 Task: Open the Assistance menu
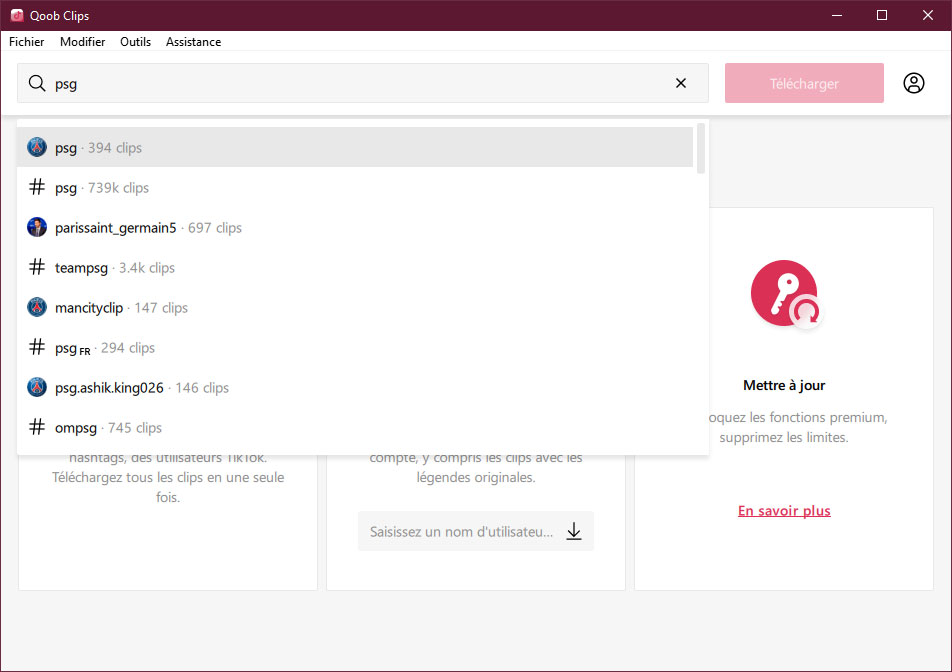(193, 42)
